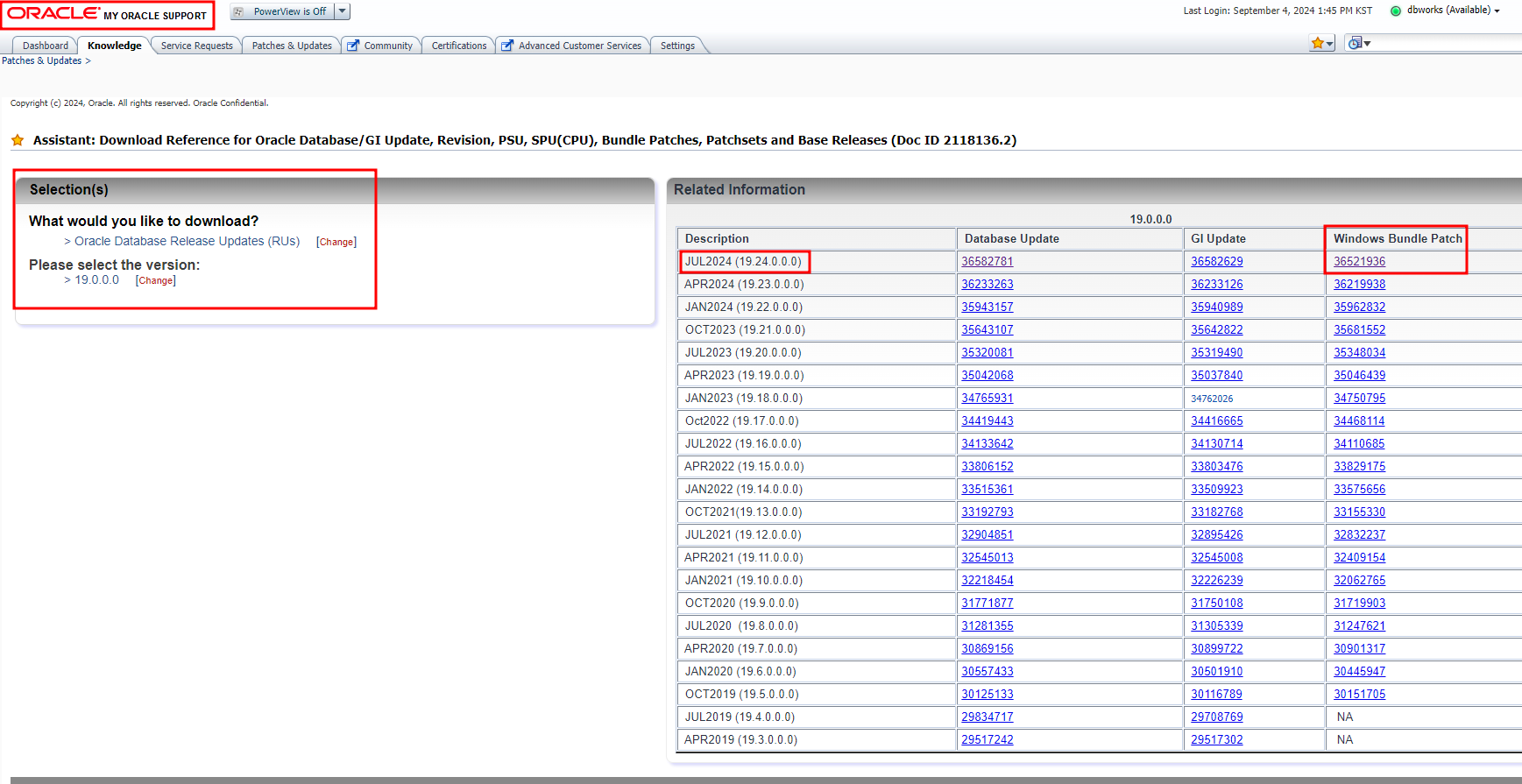
Task: Open Windows Bundle Patch 35046439
Action: [1359, 376]
